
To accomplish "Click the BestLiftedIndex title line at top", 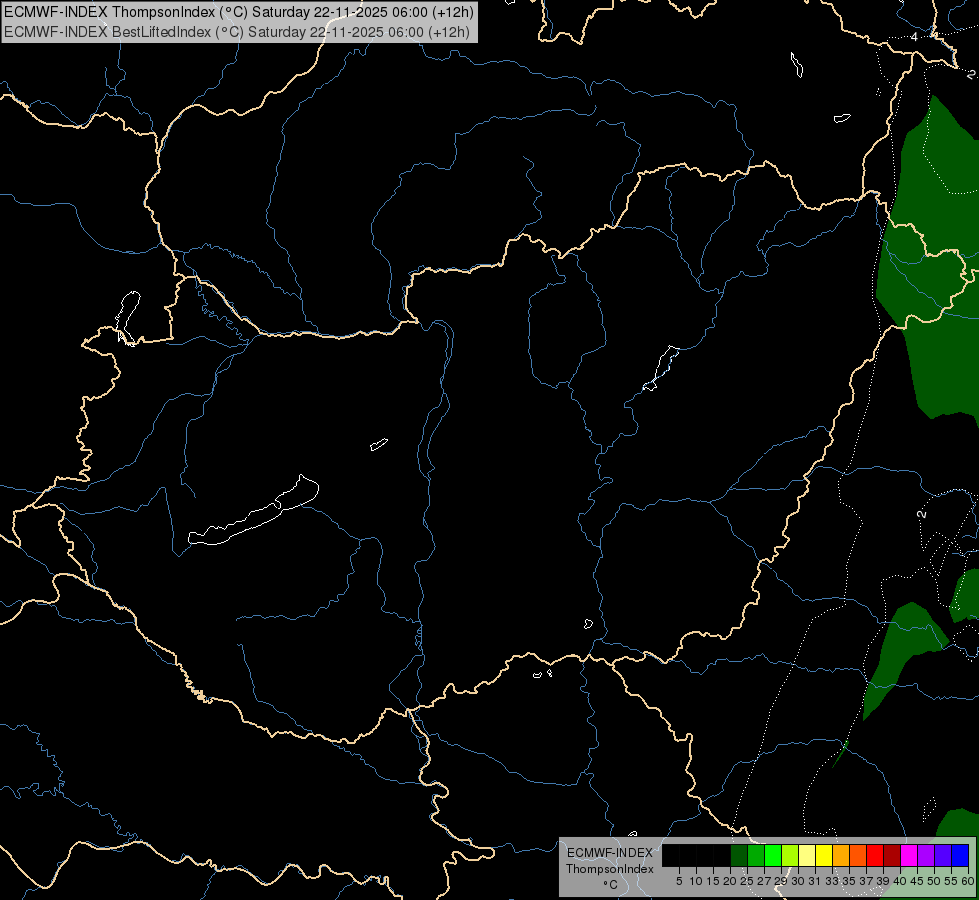I will 237,32.
